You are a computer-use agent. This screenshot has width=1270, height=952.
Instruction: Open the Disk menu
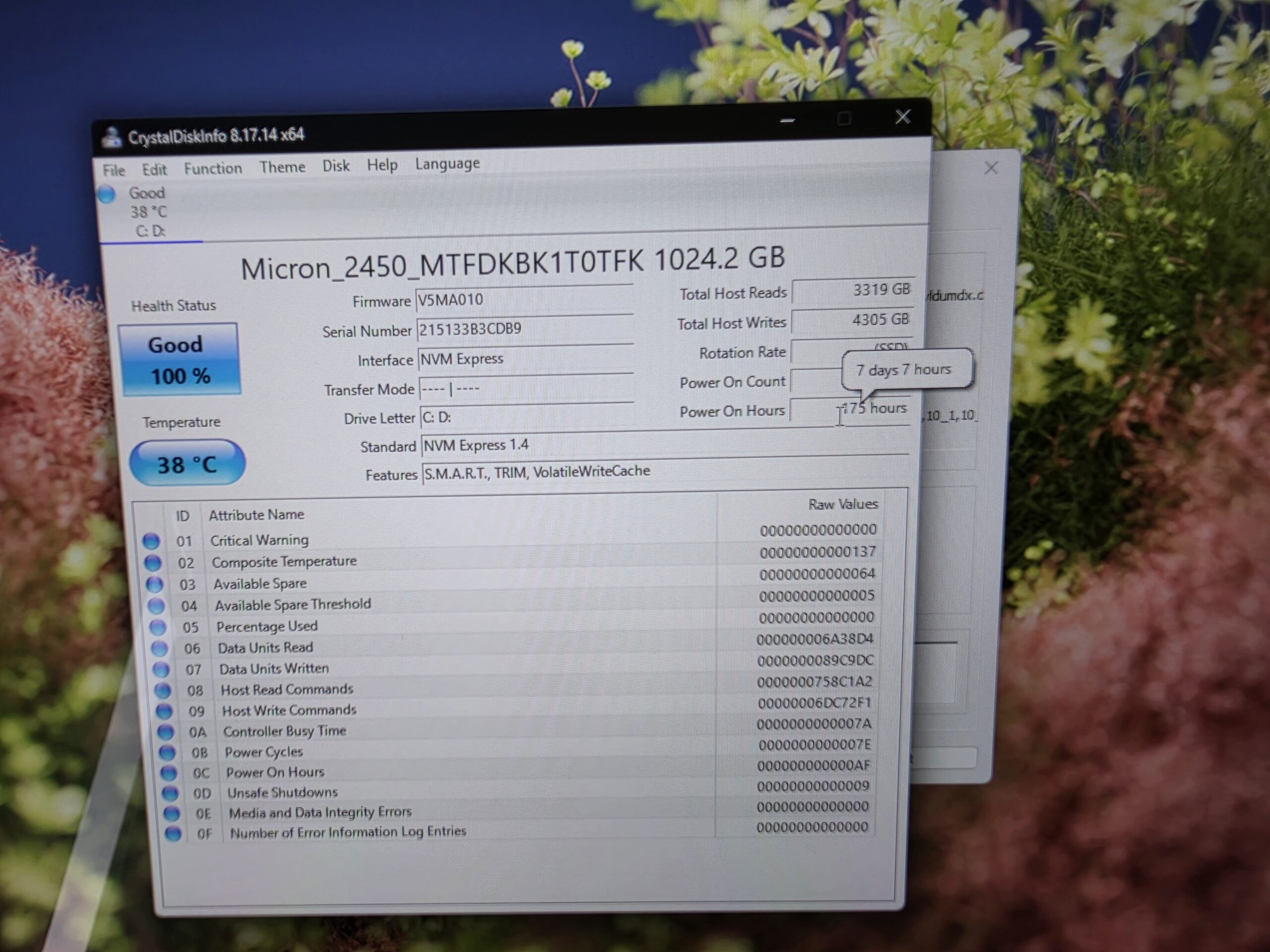[336, 166]
